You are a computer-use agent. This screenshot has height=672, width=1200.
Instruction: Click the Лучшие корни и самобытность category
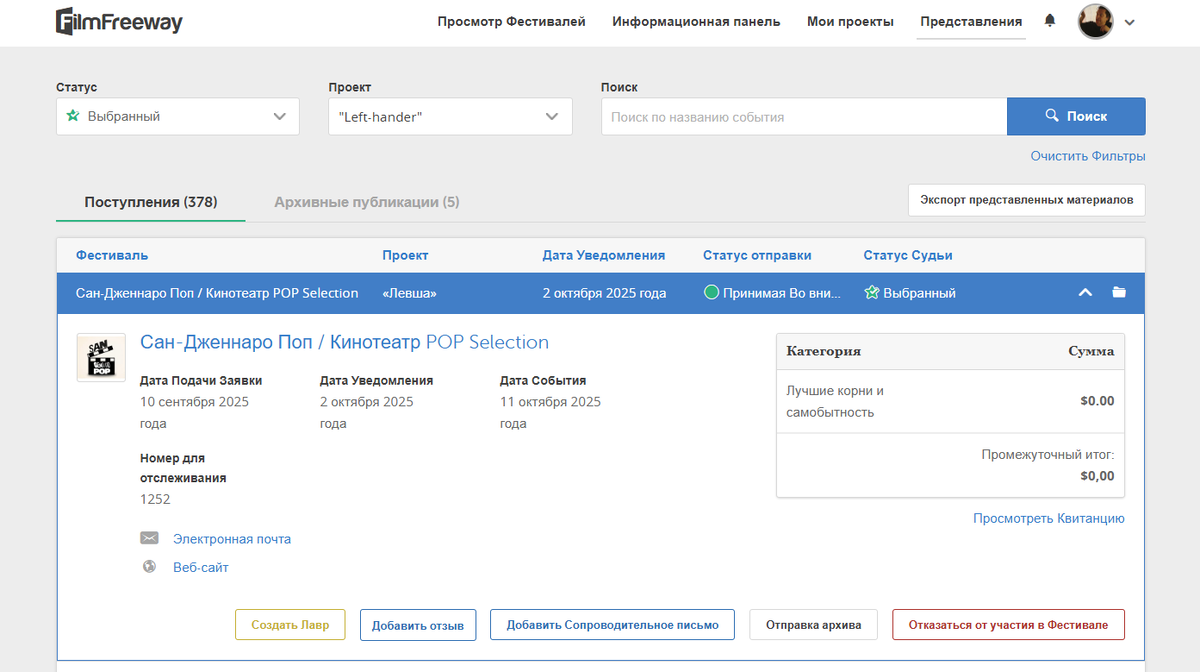[x=835, y=401]
